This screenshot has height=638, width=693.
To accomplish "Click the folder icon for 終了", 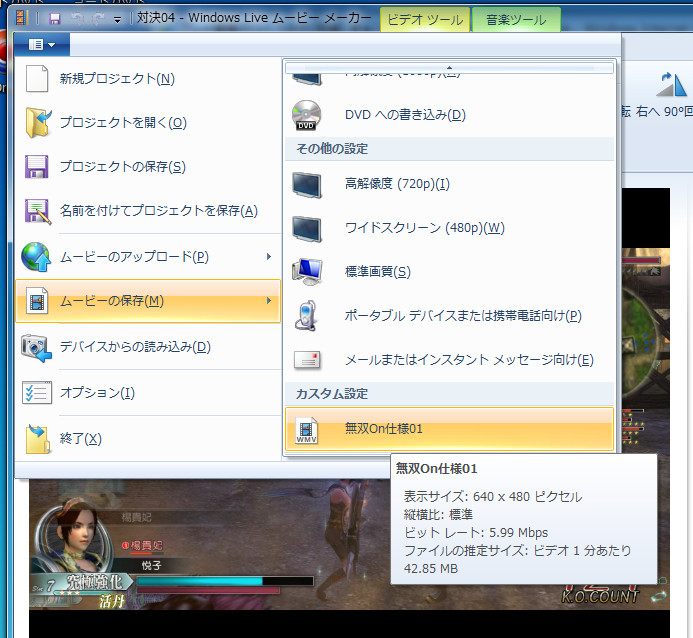I will tap(38, 439).
